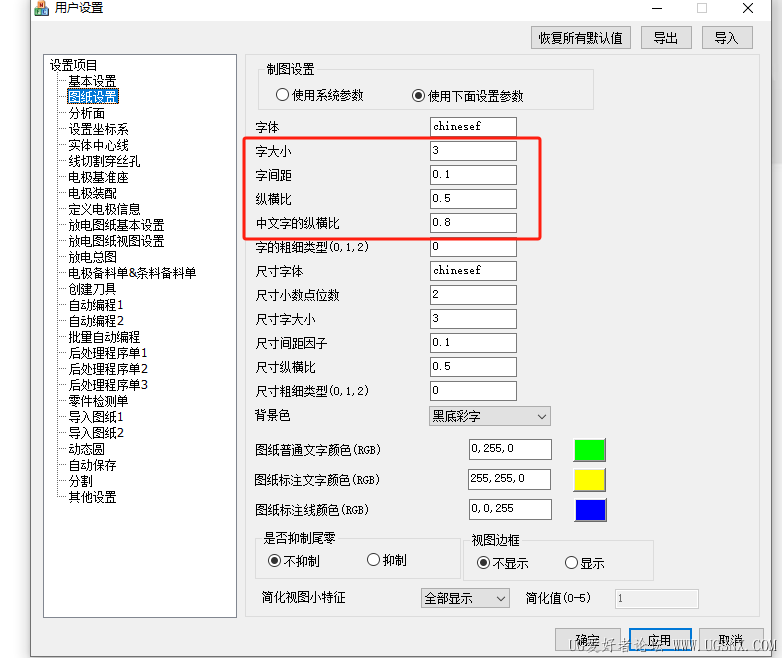The width and height of the screenshot is (782, 658).
Task: Click 恢复所有默认值 button
Action: click(581, 38)
